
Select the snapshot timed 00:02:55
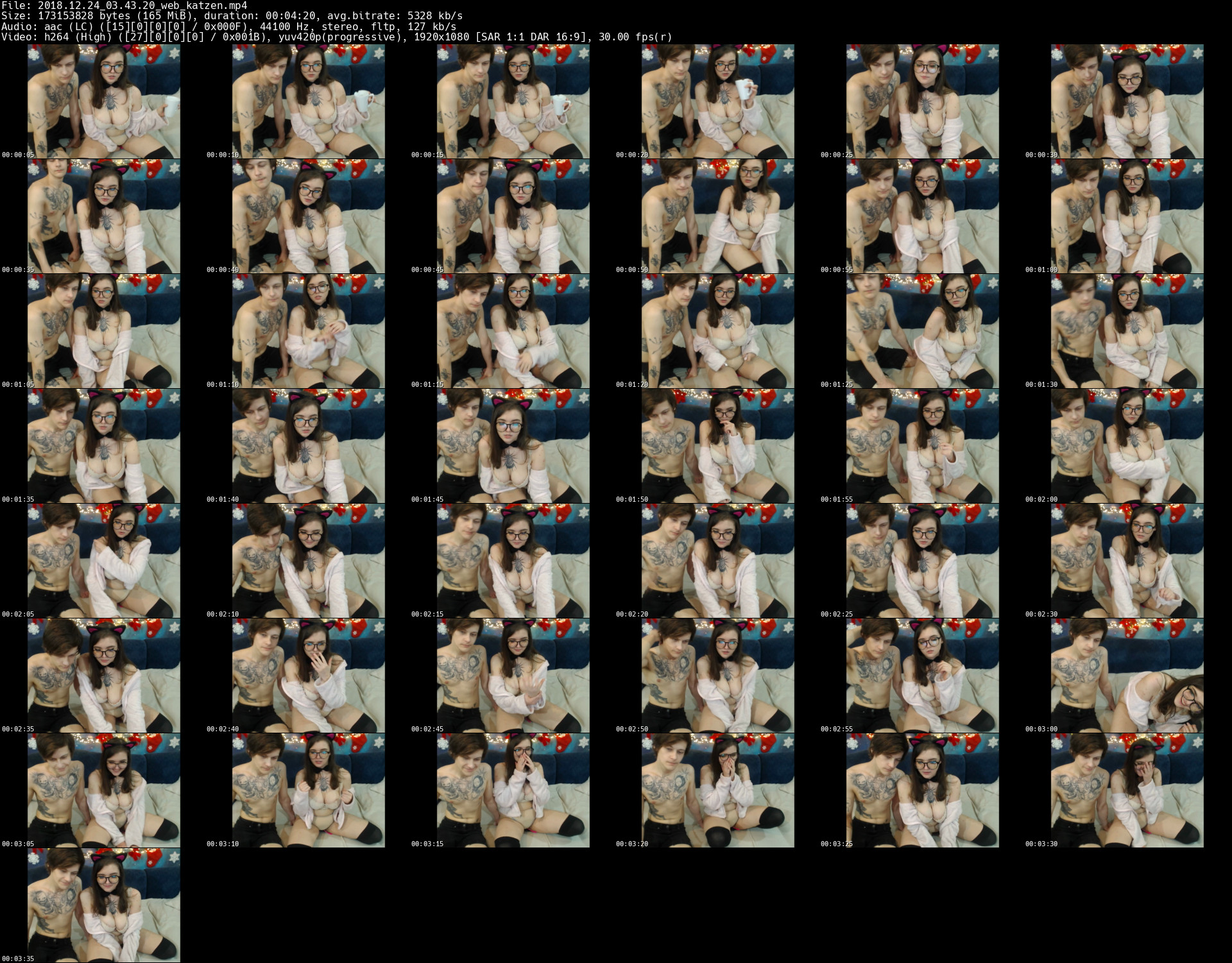[x=923, y=676]
